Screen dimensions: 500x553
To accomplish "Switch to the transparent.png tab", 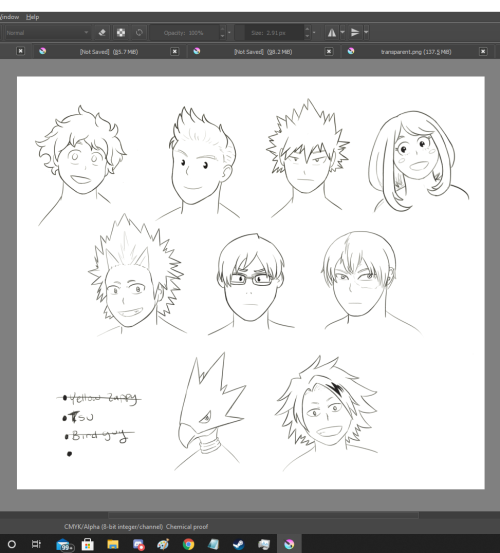I will (x=416, y=52).
